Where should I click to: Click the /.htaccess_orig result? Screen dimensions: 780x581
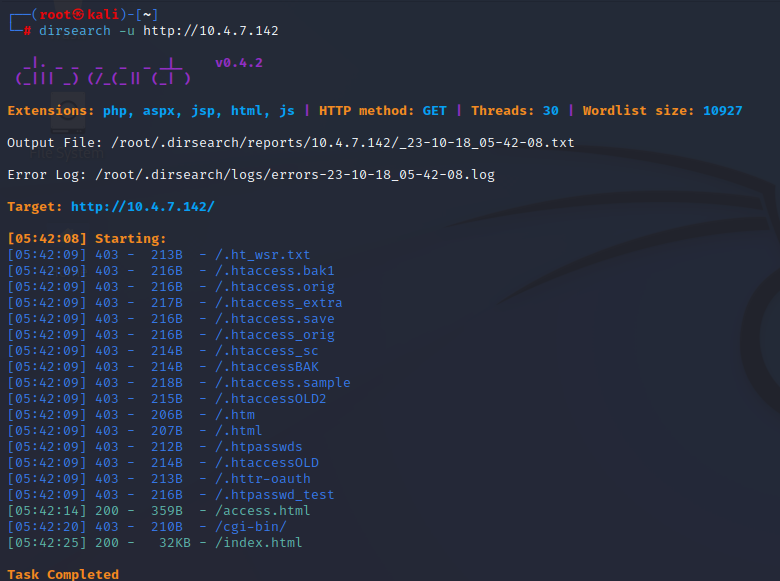point(275,335)
